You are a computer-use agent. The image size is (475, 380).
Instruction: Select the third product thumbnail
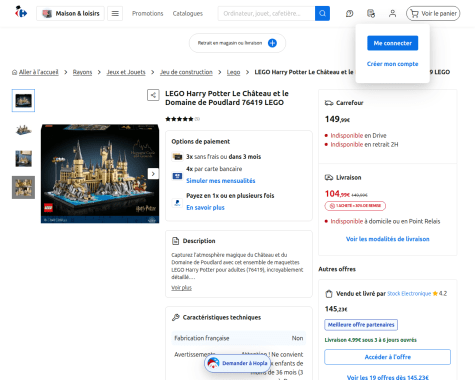[23, 158]
